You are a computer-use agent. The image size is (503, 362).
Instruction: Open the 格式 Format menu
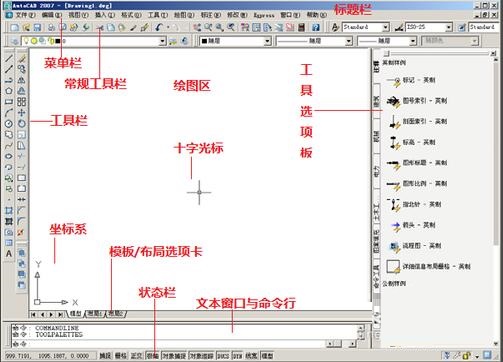(x=131, y=15)
